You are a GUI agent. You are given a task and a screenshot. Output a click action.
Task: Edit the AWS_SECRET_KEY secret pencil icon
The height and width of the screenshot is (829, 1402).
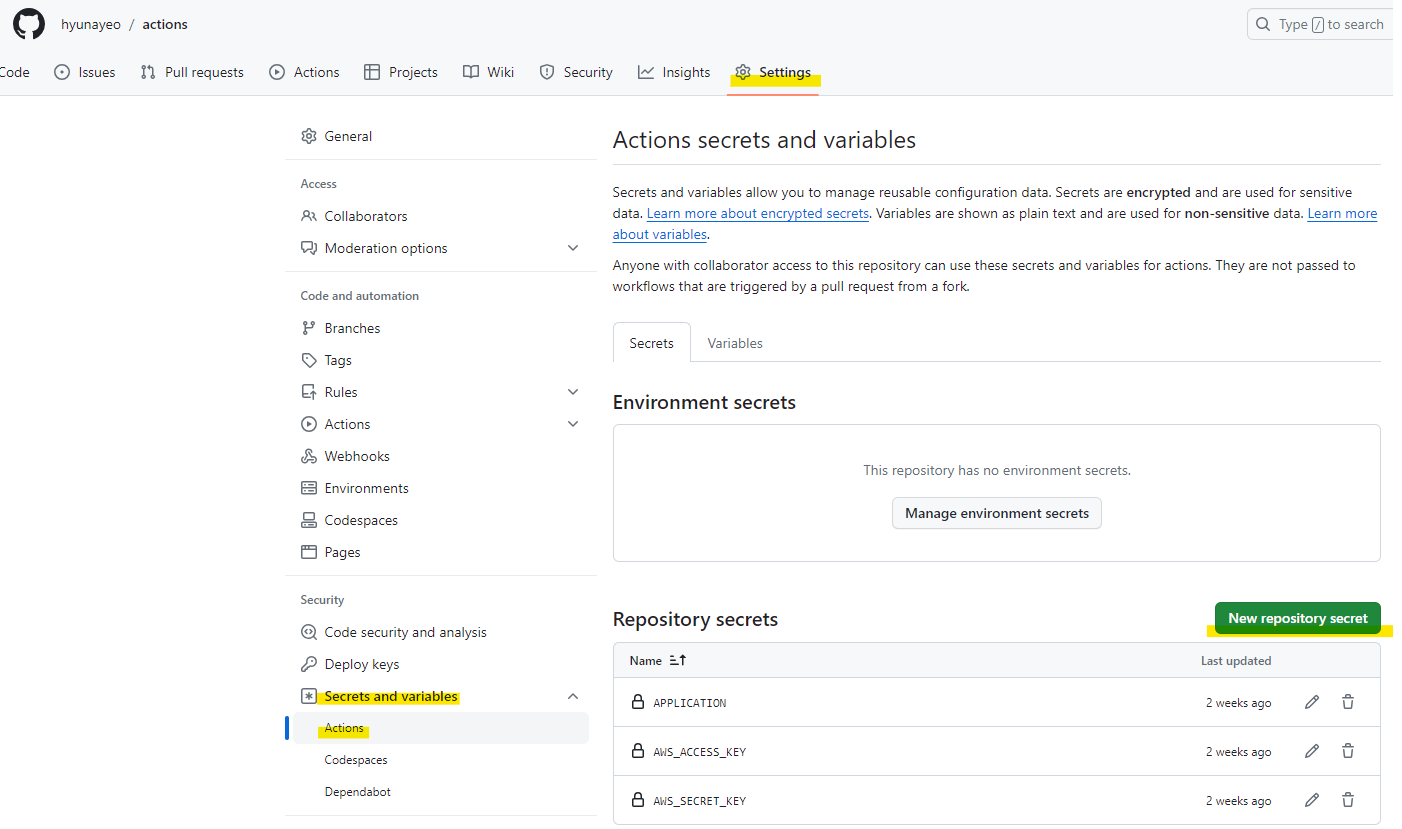(1312, 800)
